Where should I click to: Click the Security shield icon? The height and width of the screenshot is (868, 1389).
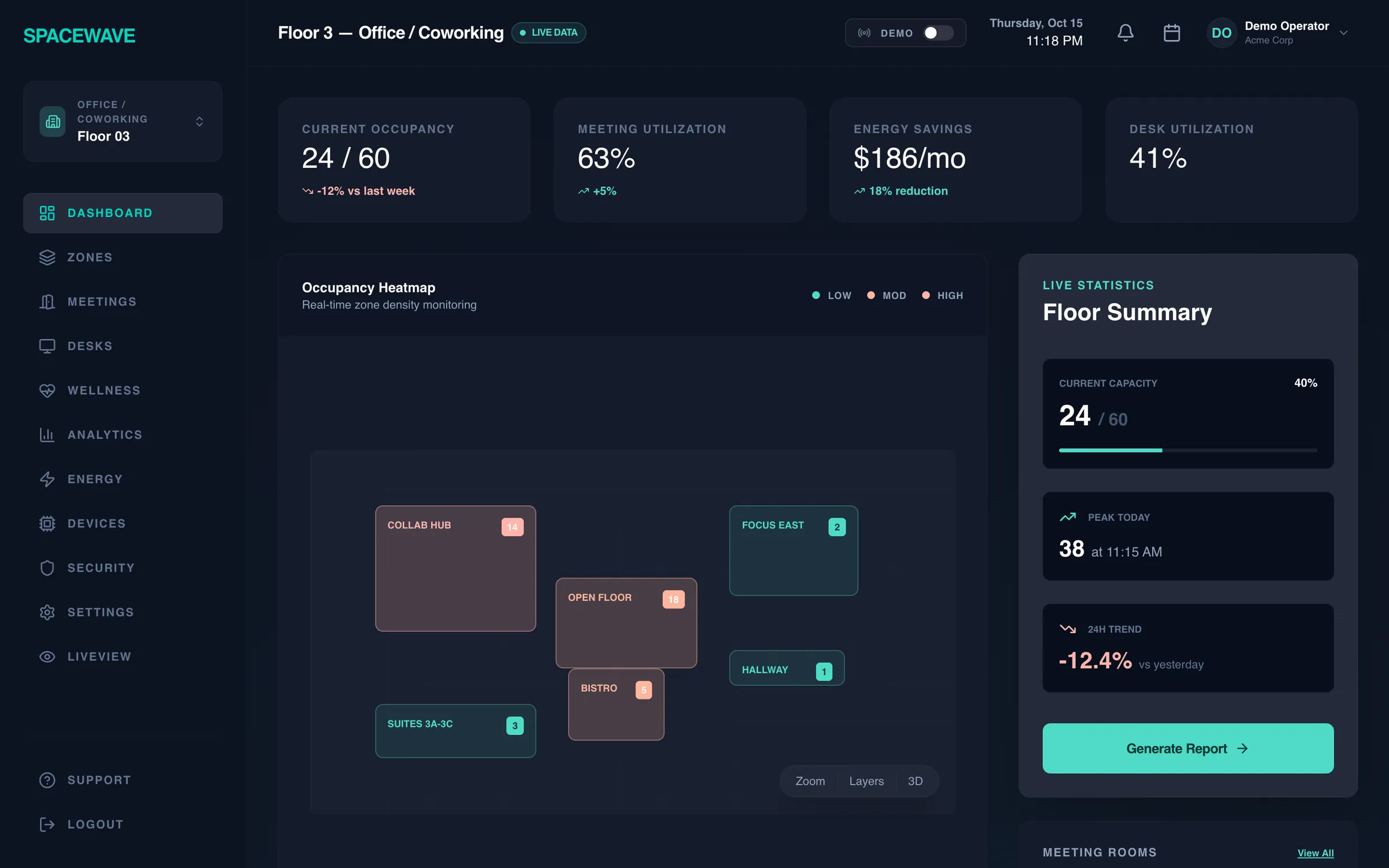pos(47,568)
